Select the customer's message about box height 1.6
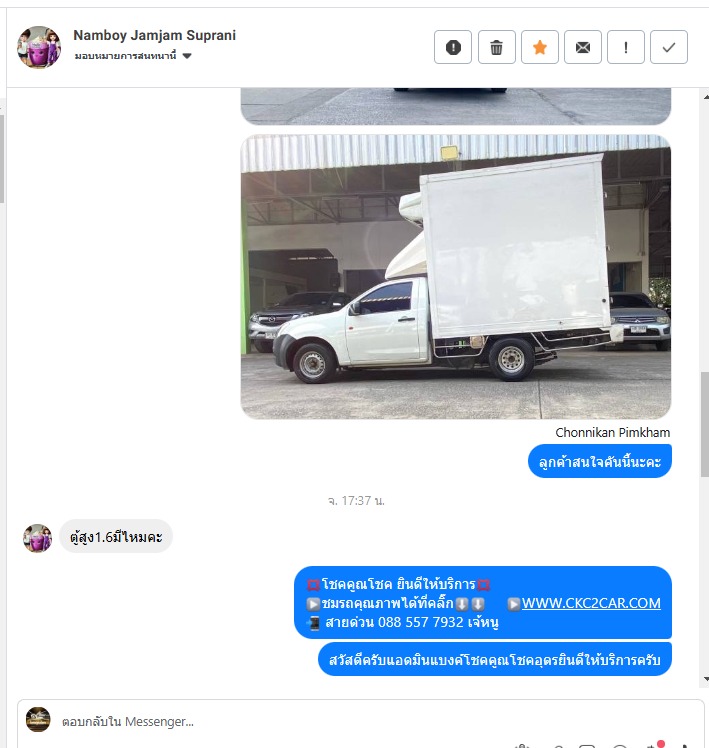The width and height of the screenshot is (709, 748). tap(116, 537)
